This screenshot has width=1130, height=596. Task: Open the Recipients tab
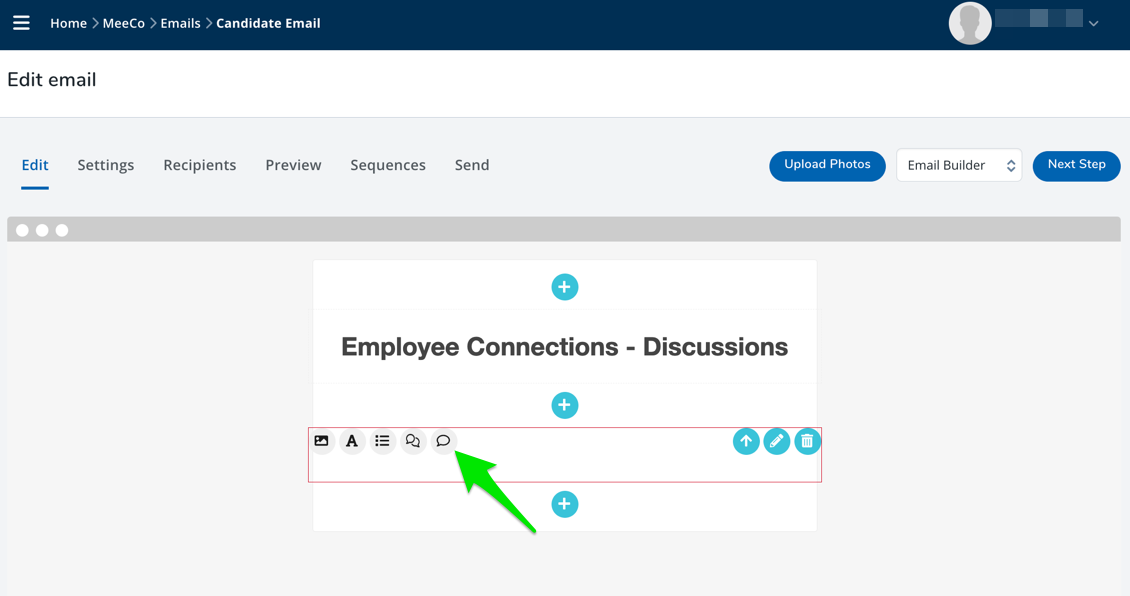[x=200, y=165]
